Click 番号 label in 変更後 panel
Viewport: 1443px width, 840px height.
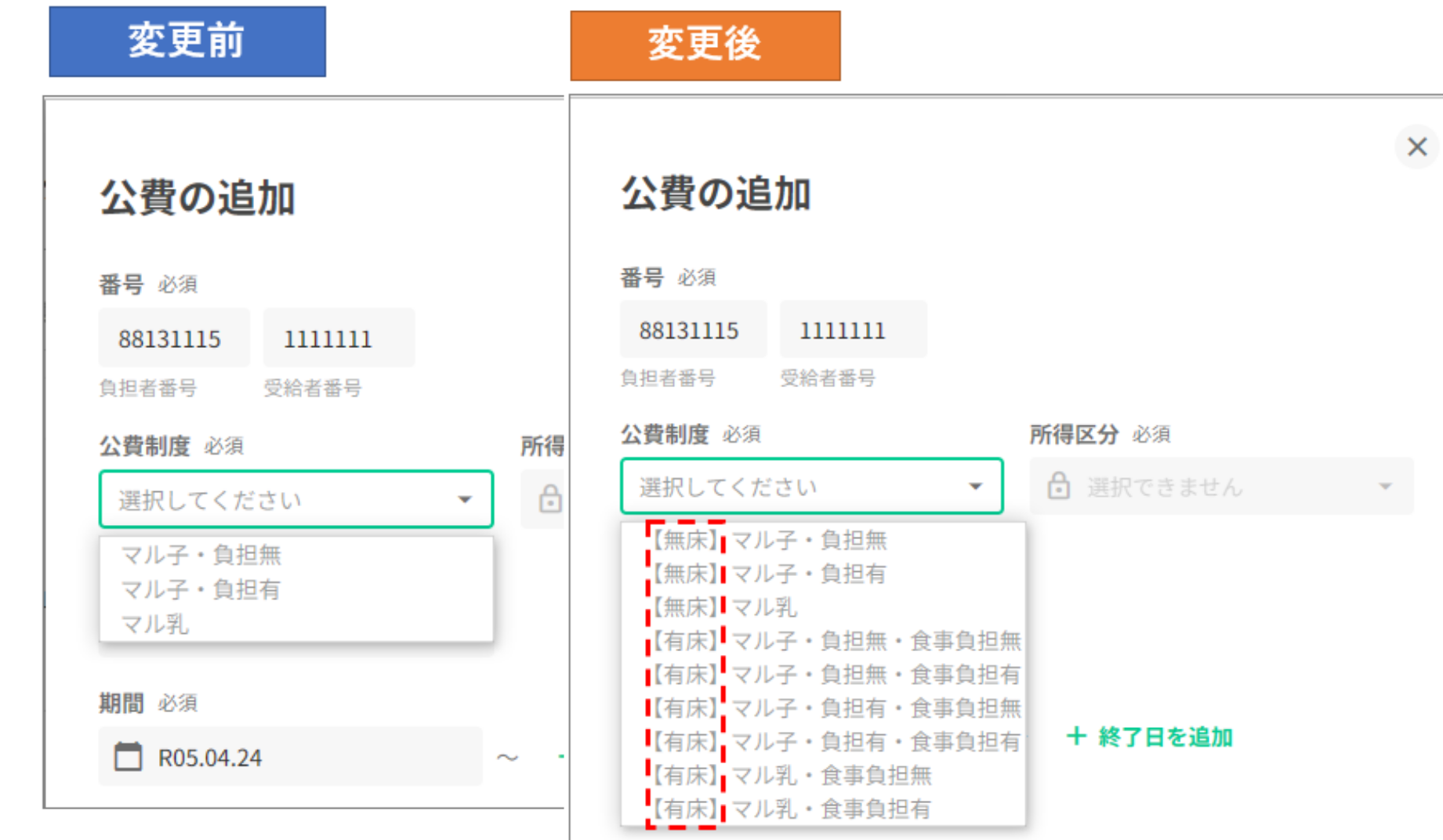pyautogui.click(x=642, y=277)
